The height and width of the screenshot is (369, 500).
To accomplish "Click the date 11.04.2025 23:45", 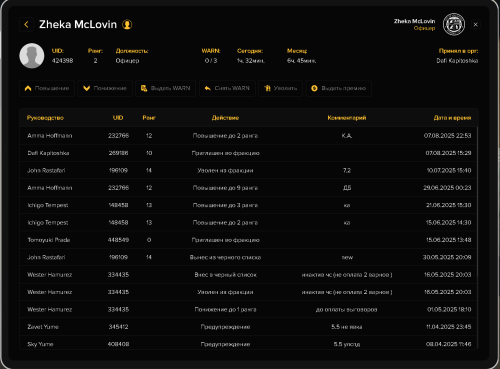I will pos(449,327).
